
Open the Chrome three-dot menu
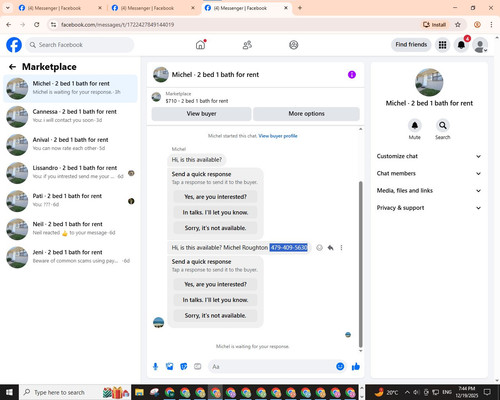point(491,25)
